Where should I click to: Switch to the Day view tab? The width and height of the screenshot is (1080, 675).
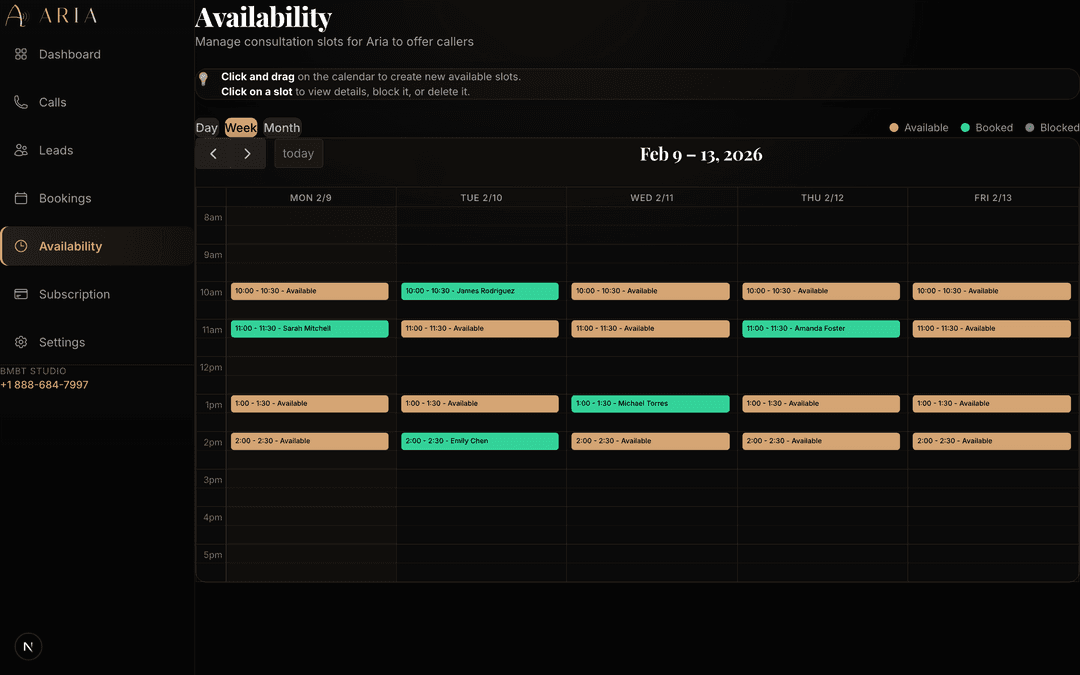(x=206, y=127)
